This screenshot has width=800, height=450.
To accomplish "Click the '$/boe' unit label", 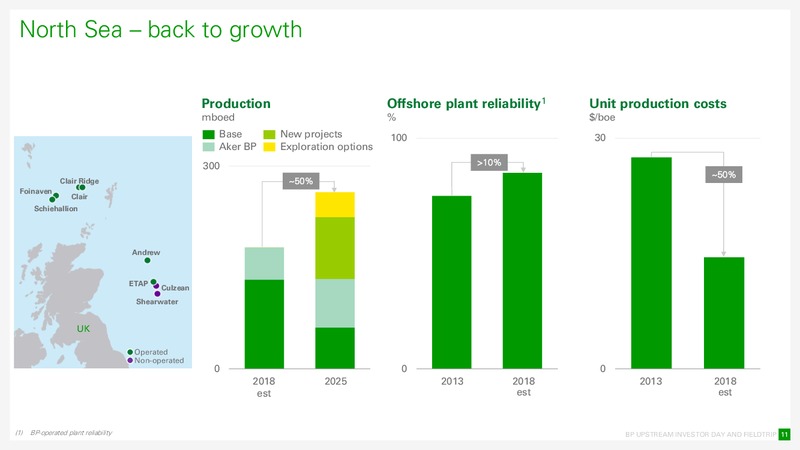I will click(602, 117).
